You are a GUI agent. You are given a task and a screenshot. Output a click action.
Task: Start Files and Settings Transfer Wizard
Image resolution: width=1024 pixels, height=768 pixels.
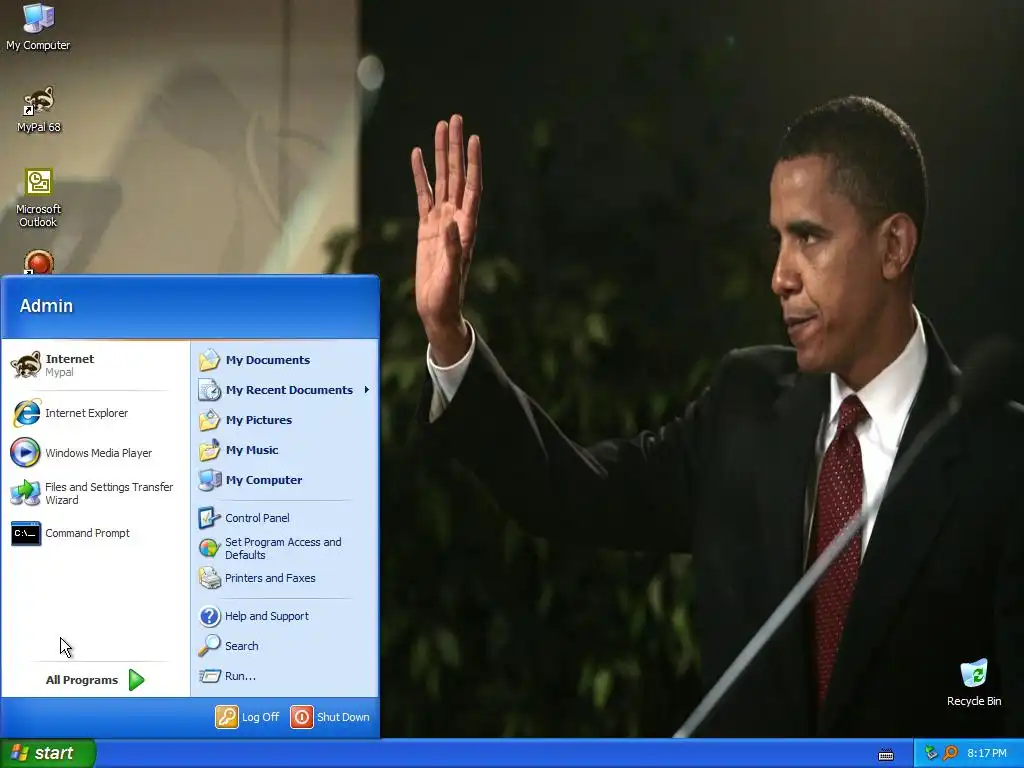point(90,494)
